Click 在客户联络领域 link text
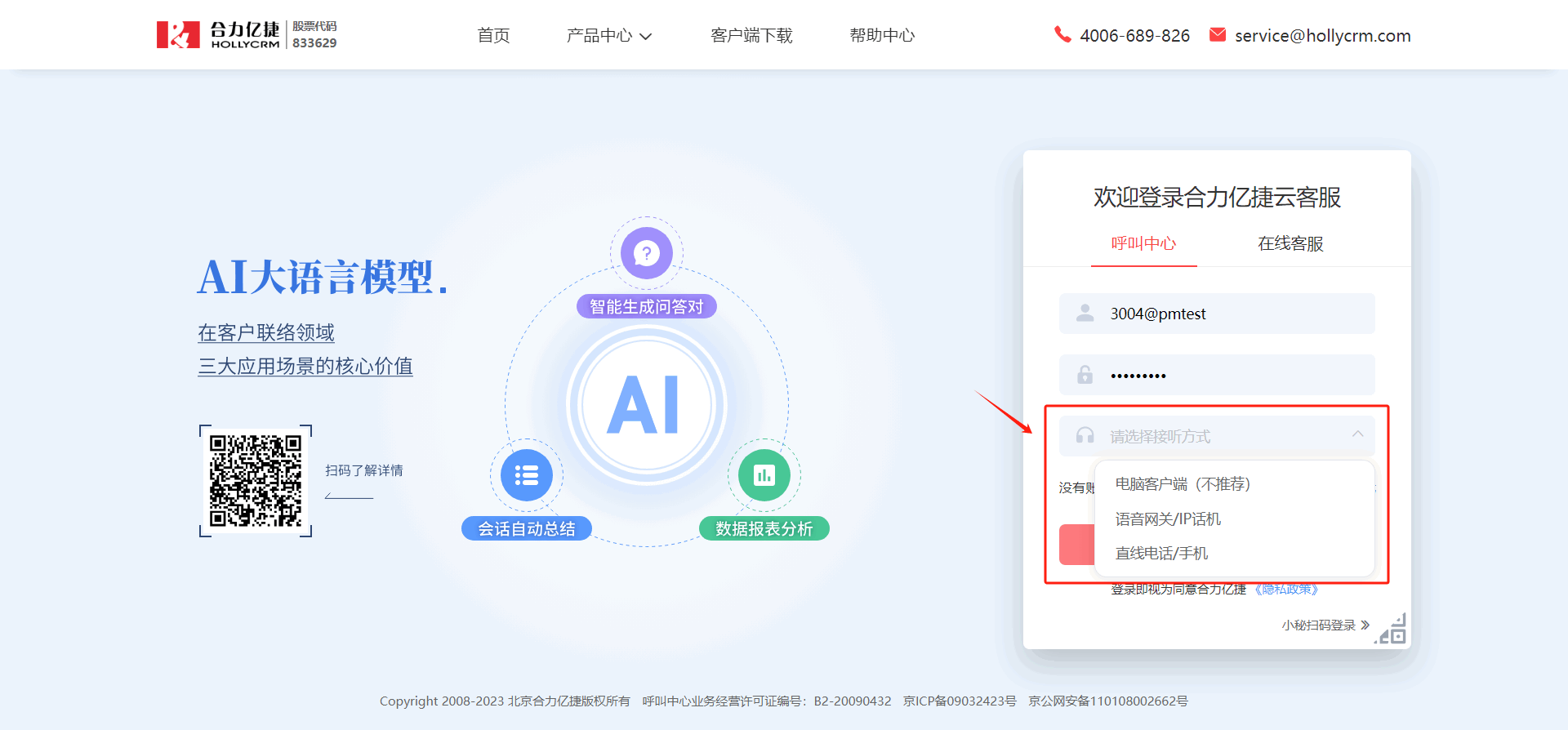The image size is (1568, 730). 266,333
